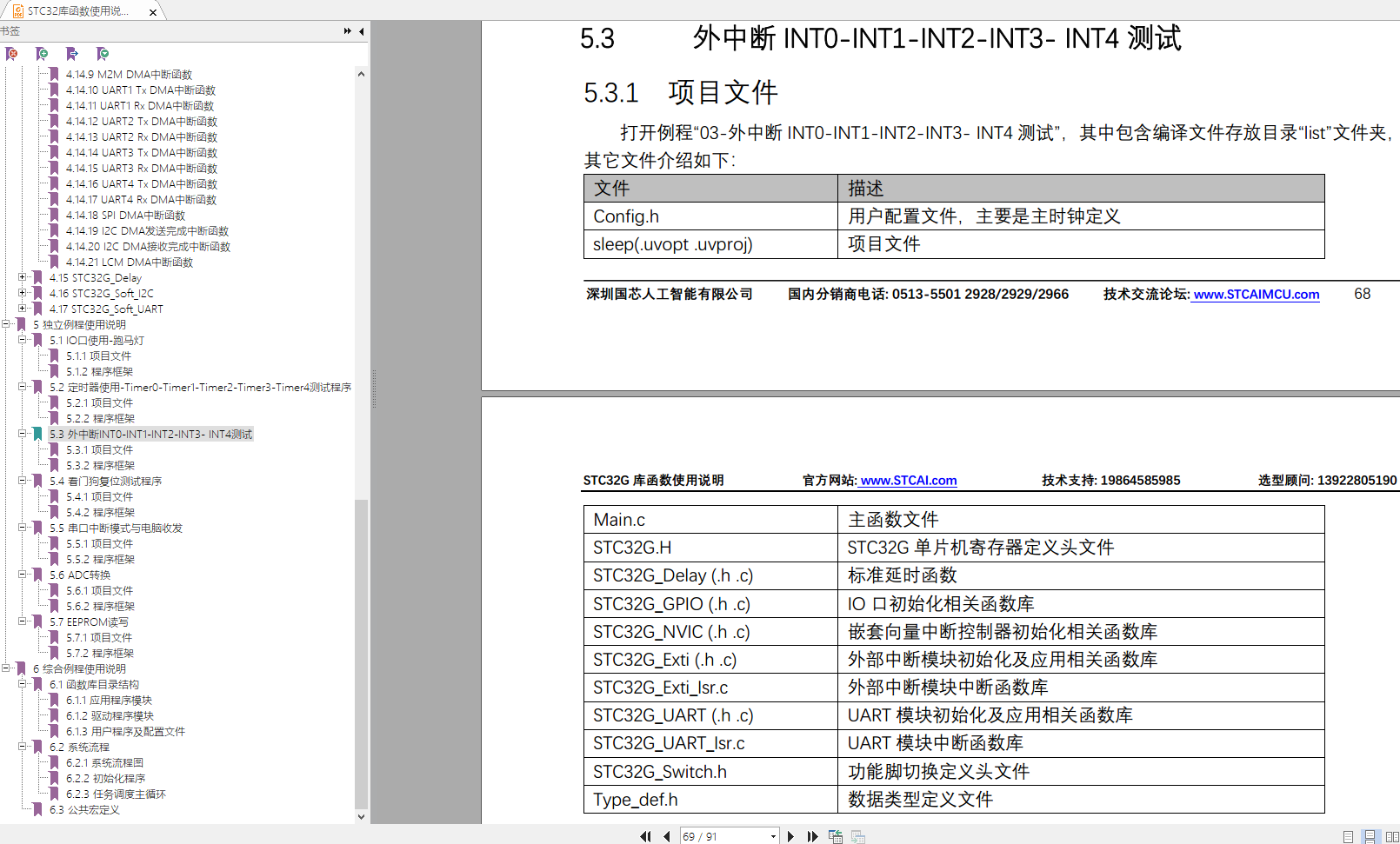Collapse the 6.1 函数库目录结构 node
The image size is (1400, 844).
[x=22, y=684]
